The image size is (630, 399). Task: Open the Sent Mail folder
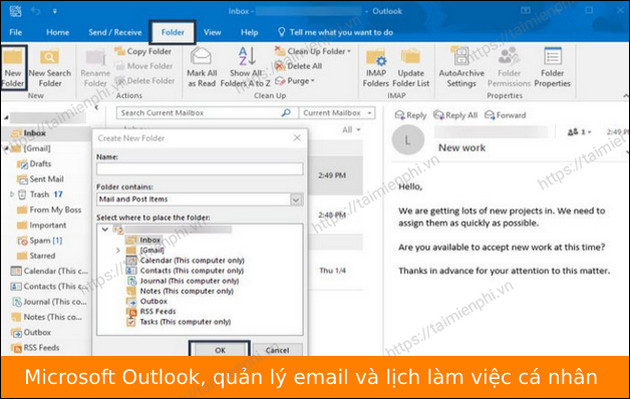(x=40, y=179)
